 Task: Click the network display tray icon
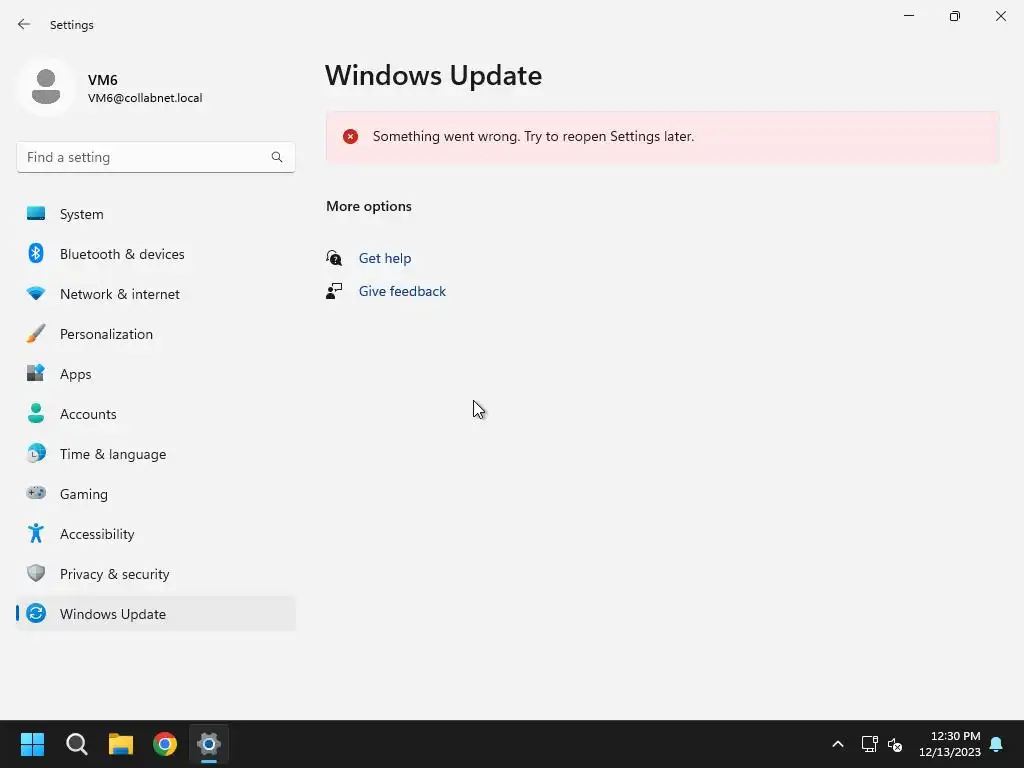(x=869, y=744)
